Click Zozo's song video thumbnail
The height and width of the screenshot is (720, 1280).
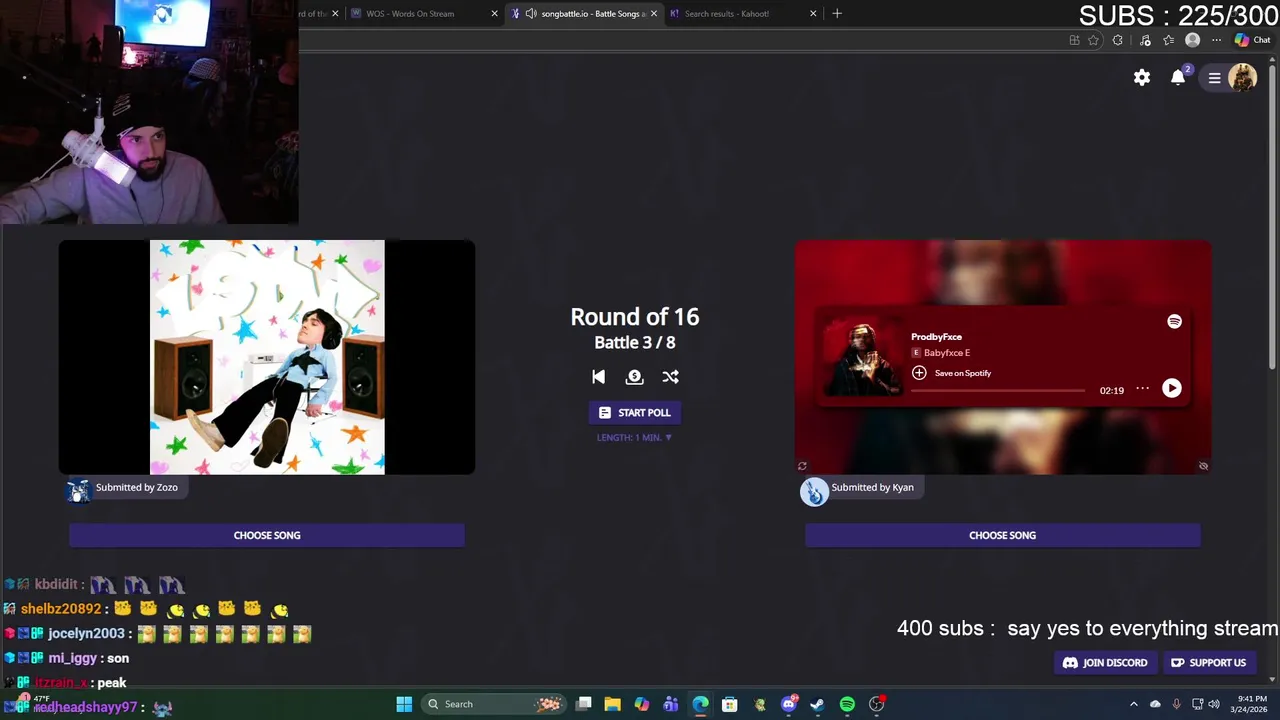click(267, 357)
